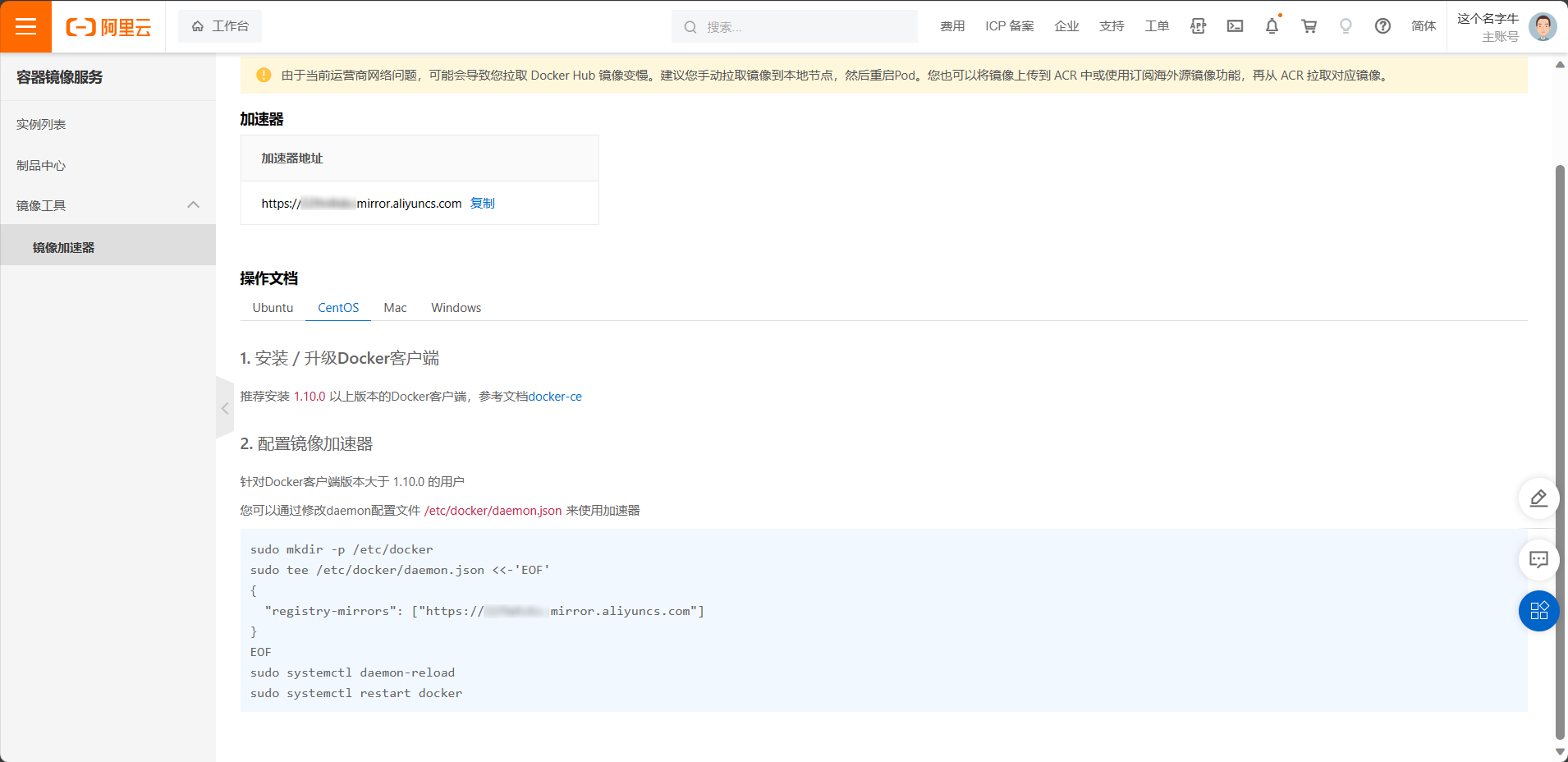Click the scroll up arrow
This screenshot has width=1568, height=762.
point(1561,64)
